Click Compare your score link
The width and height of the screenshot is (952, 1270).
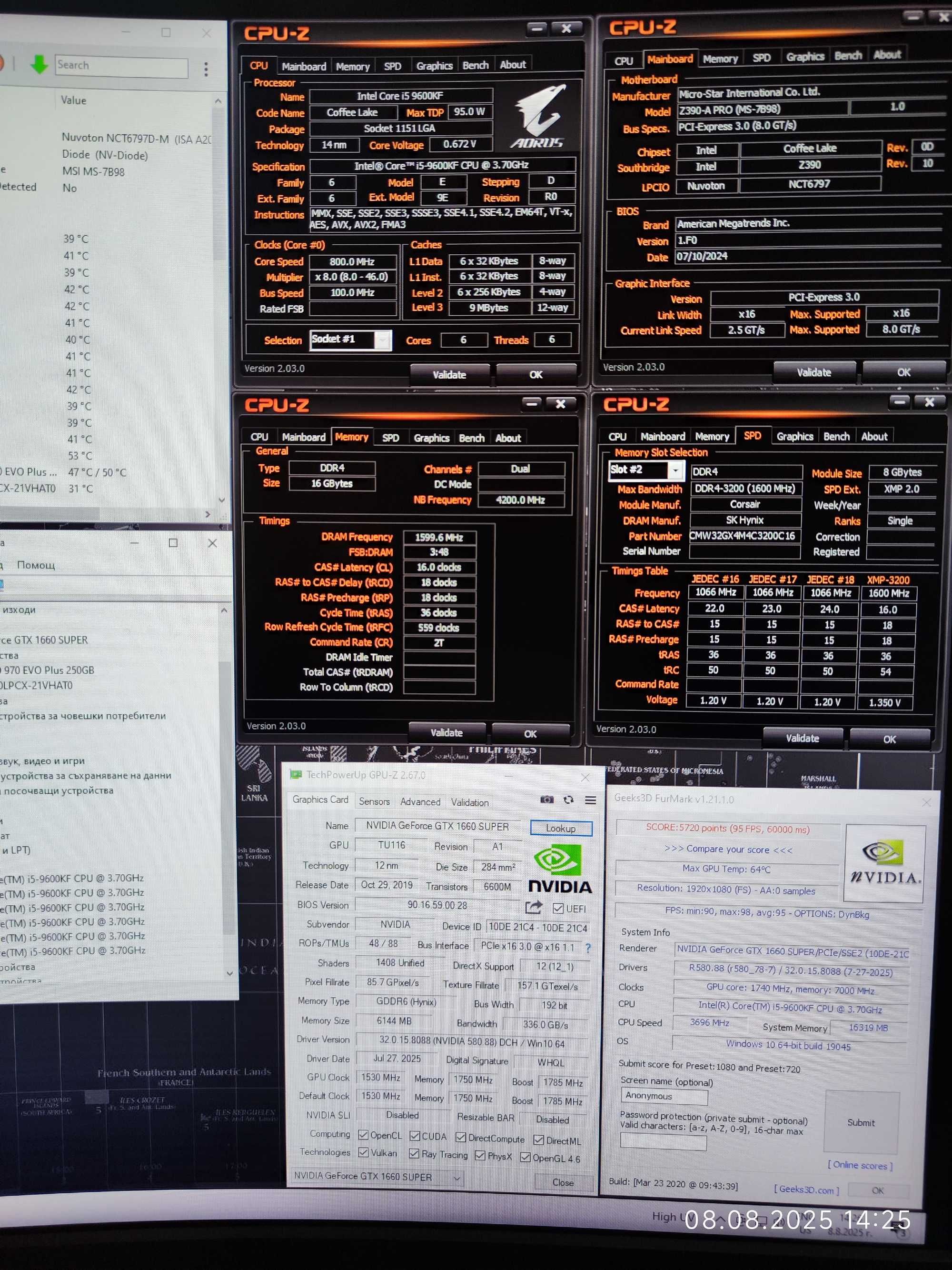(x=728, y=849)
